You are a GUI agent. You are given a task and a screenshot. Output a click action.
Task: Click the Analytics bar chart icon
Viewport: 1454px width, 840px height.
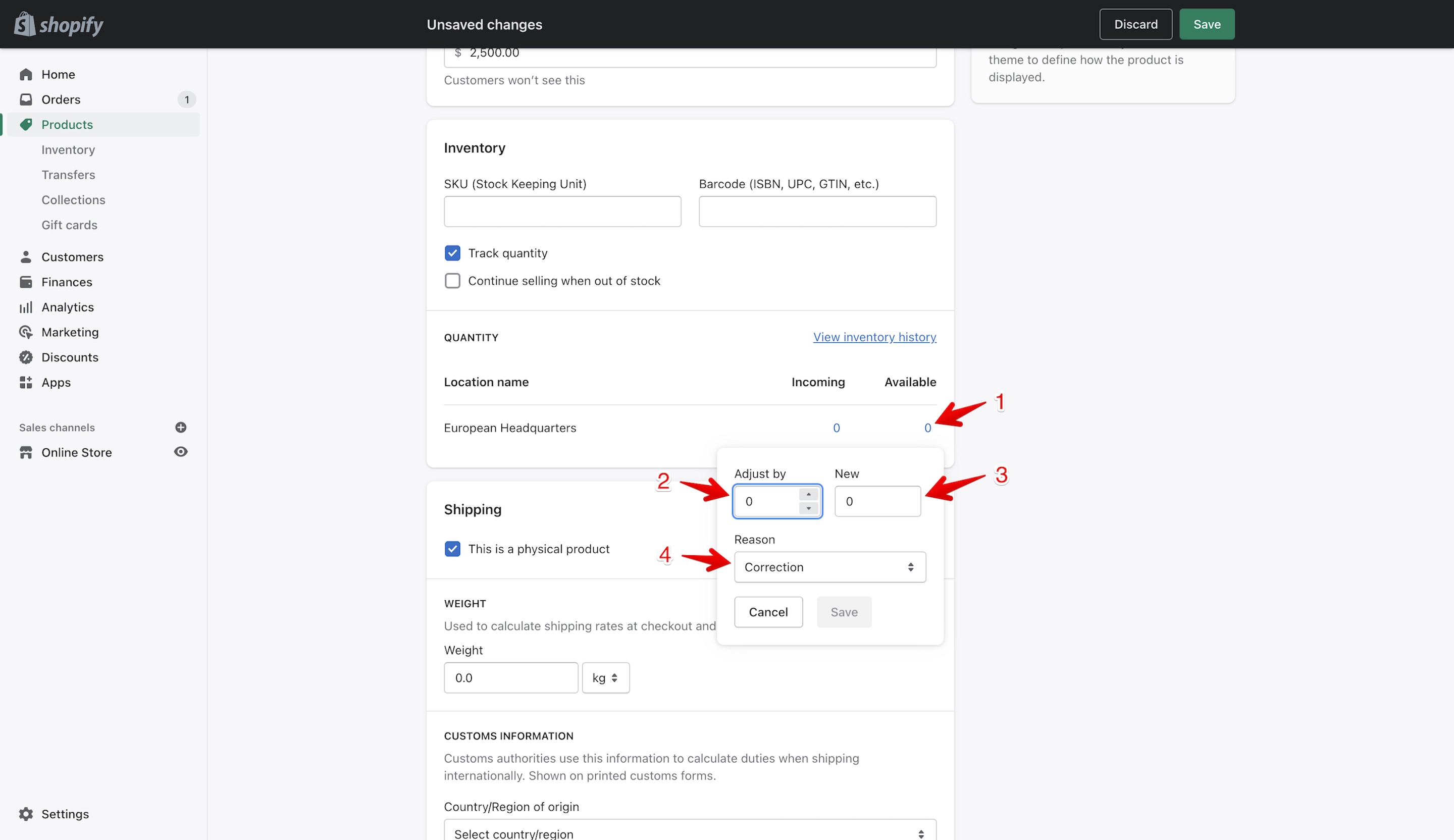click(26, 307)
